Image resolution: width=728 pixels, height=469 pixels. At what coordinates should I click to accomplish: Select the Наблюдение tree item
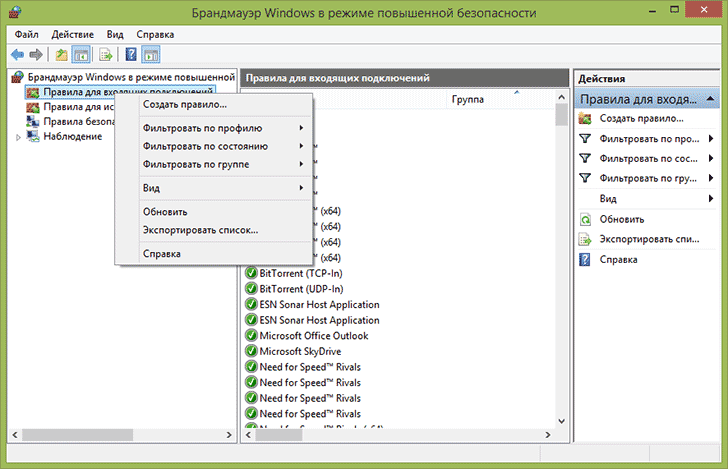(72, 137)
